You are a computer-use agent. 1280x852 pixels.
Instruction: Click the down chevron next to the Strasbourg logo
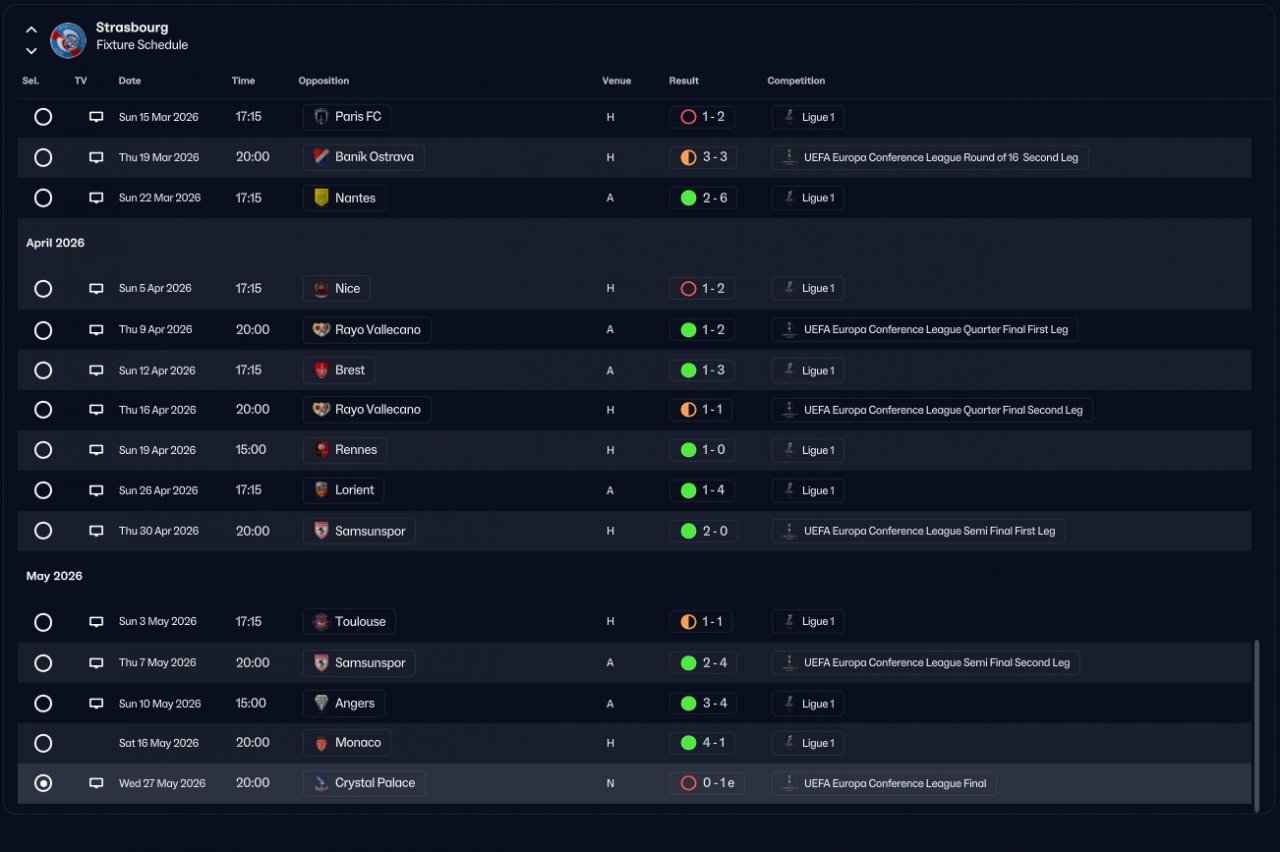pyautogui.click(x=31, y=50)
